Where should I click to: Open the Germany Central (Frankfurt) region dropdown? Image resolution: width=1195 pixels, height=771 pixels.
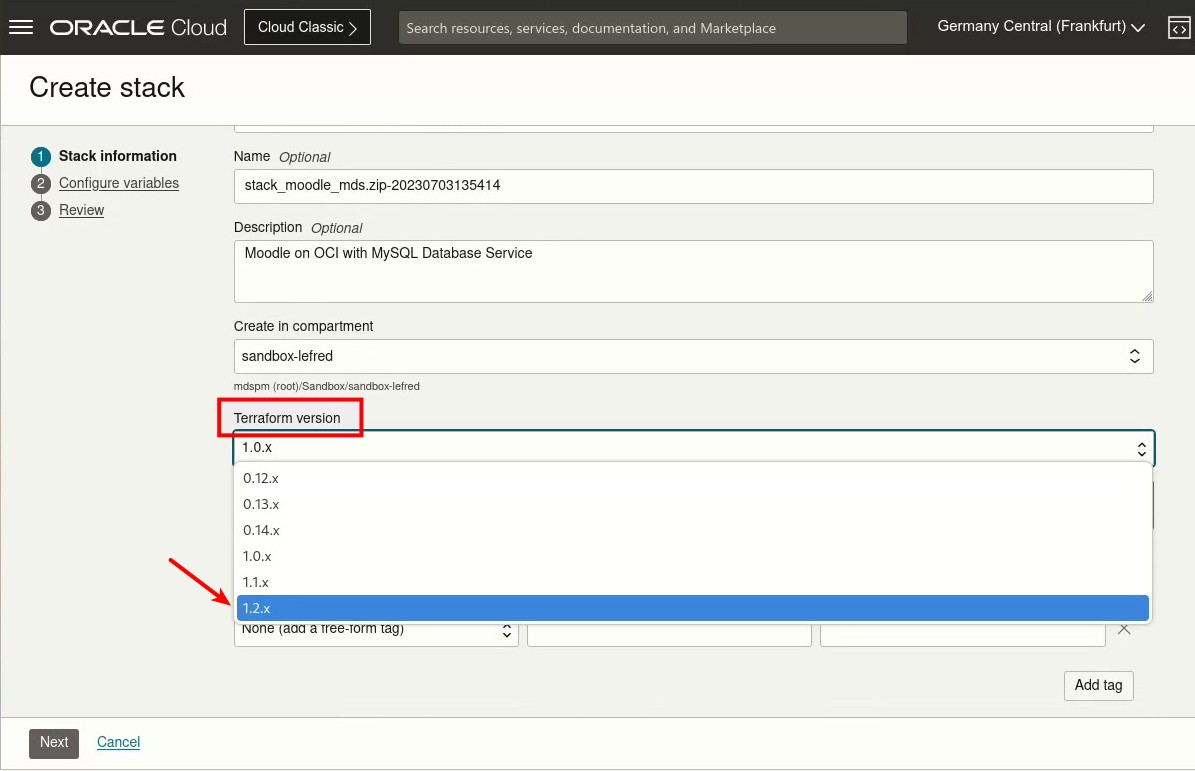(1040, 26)
